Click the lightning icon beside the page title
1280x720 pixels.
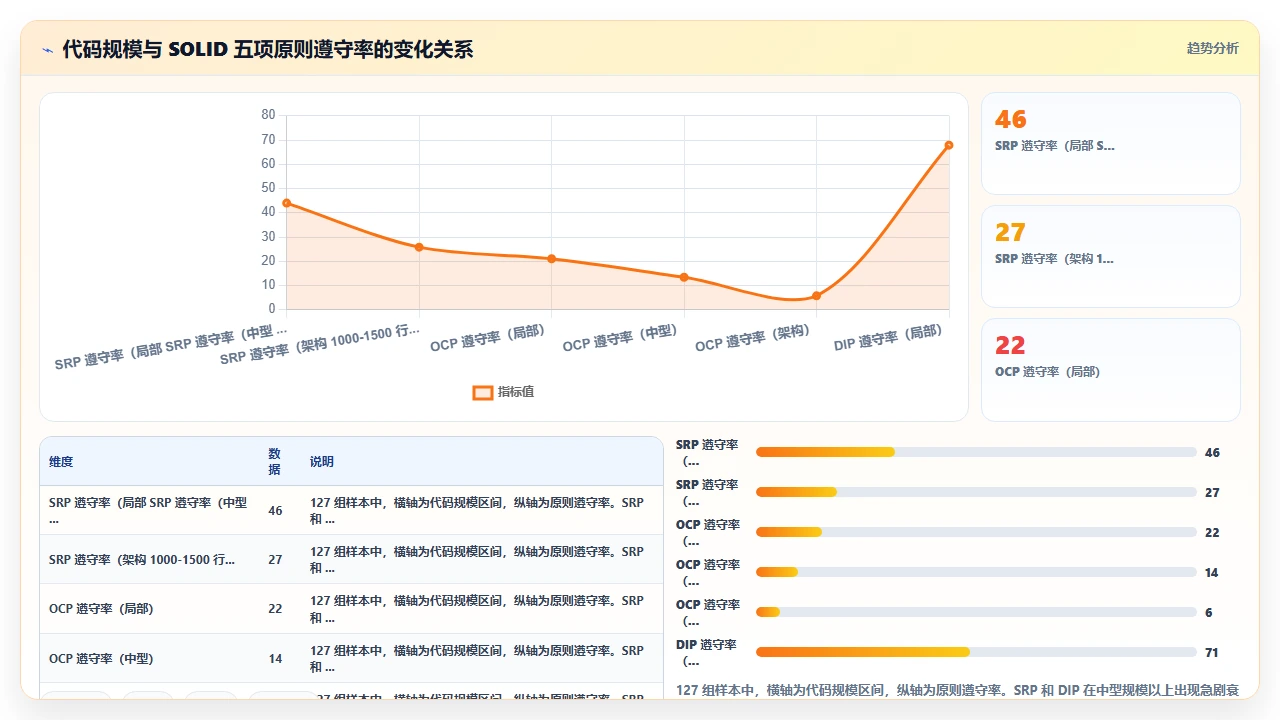tap(47, 49)
